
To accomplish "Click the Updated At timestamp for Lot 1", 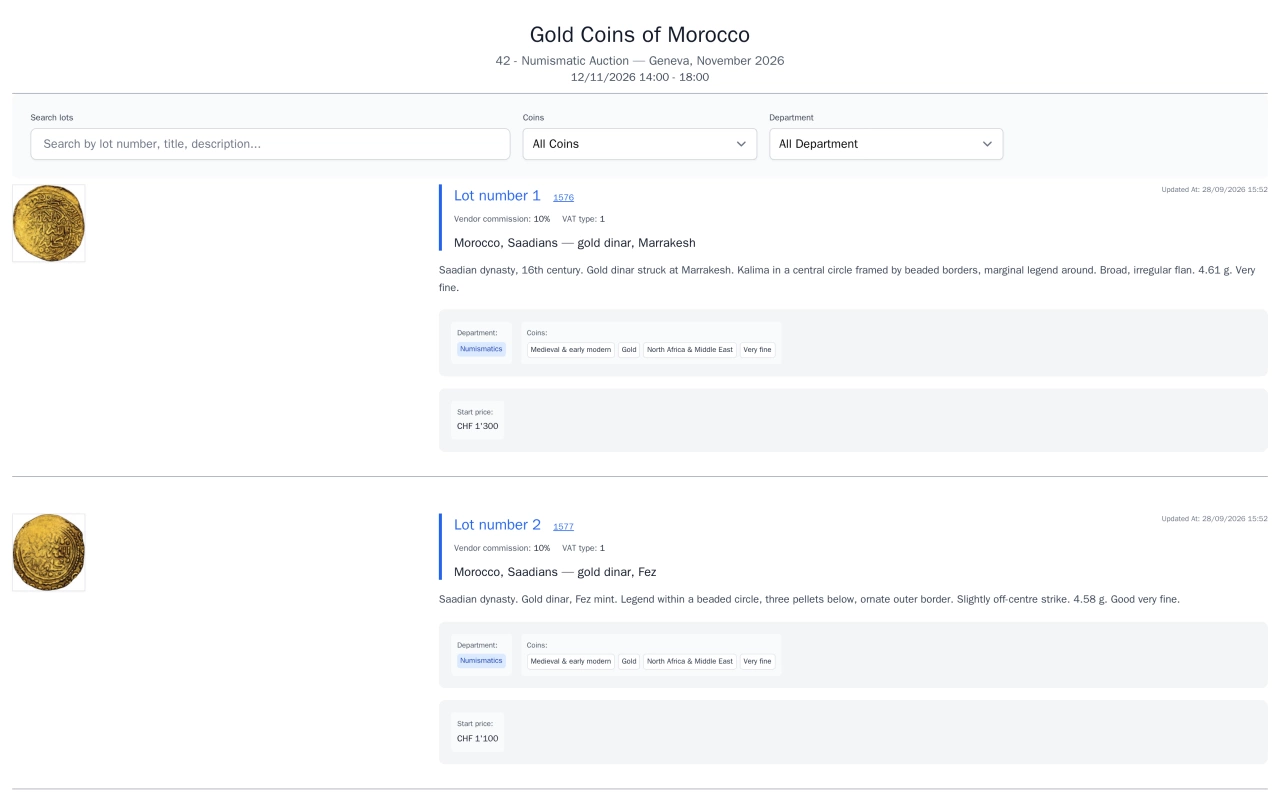I will click(1214, 189).
